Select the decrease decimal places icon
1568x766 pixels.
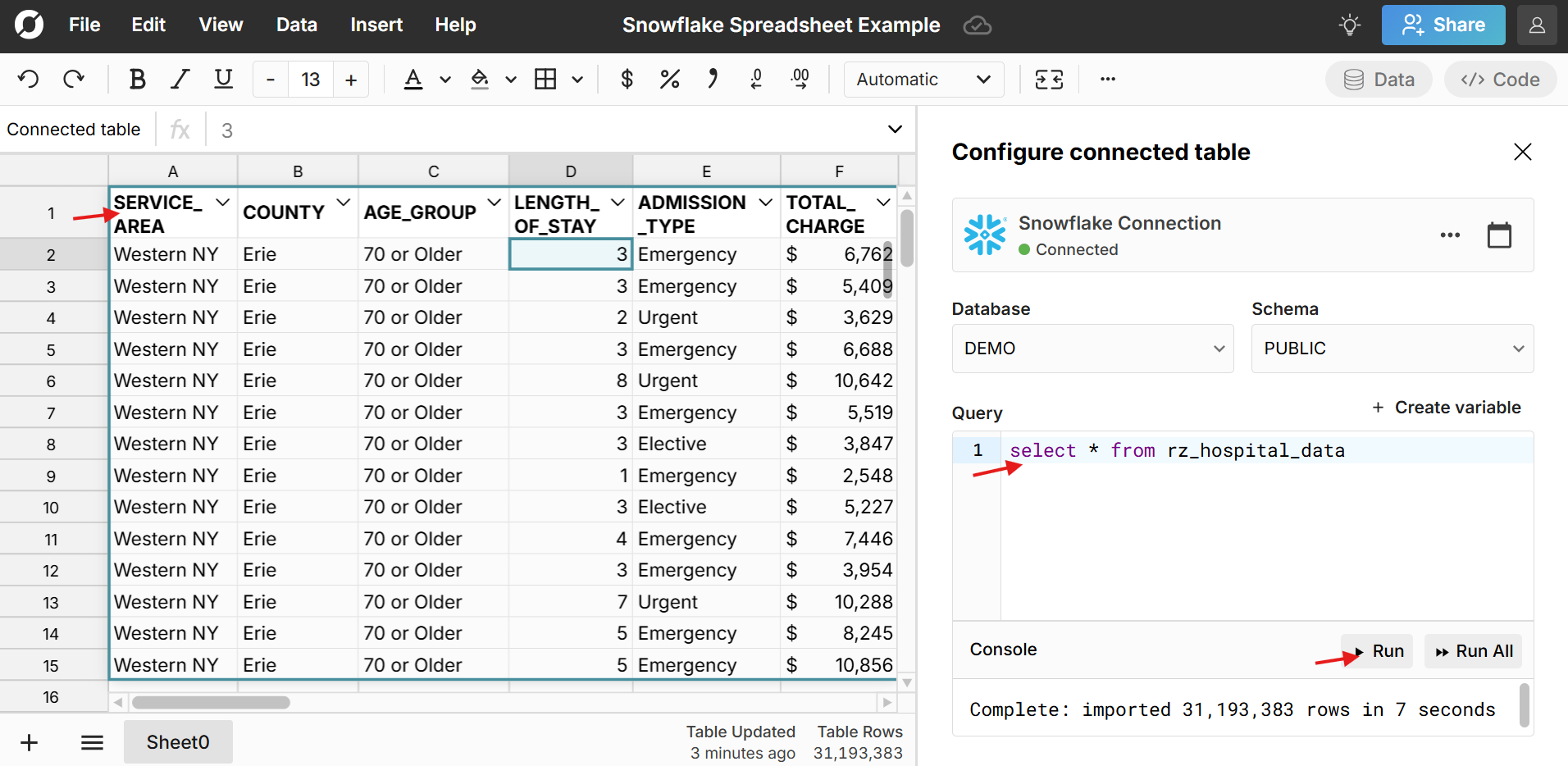tap(755, 79)
